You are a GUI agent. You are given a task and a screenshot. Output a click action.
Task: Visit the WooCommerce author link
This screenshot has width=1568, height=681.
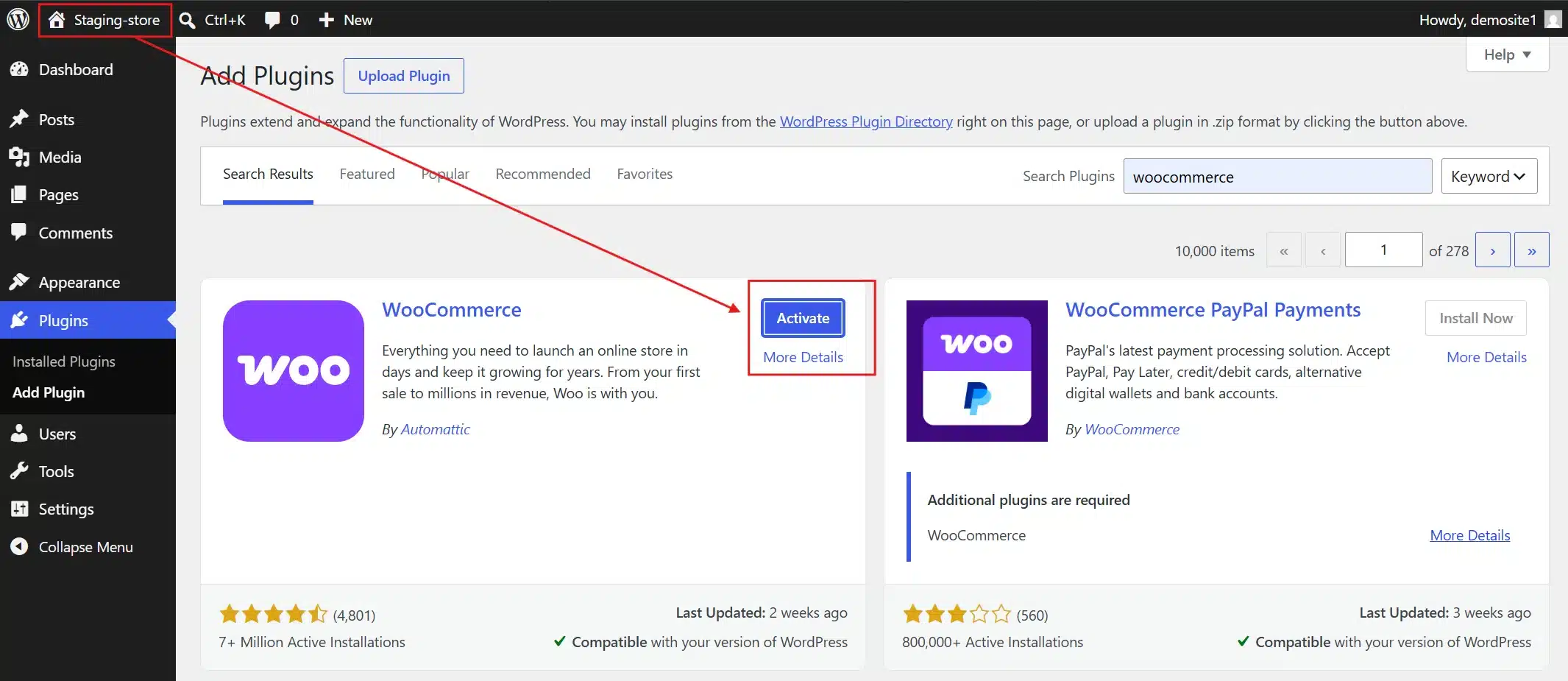[1132, 429]
